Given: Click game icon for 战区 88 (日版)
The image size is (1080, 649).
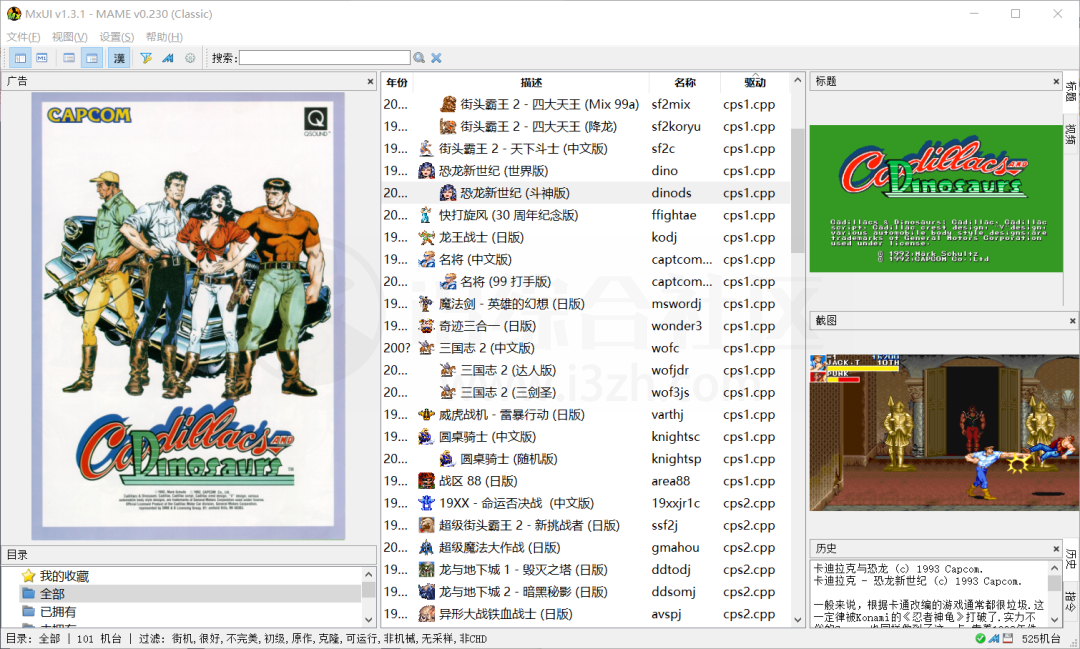Looking at the screenshot, I should click(426, 481).
